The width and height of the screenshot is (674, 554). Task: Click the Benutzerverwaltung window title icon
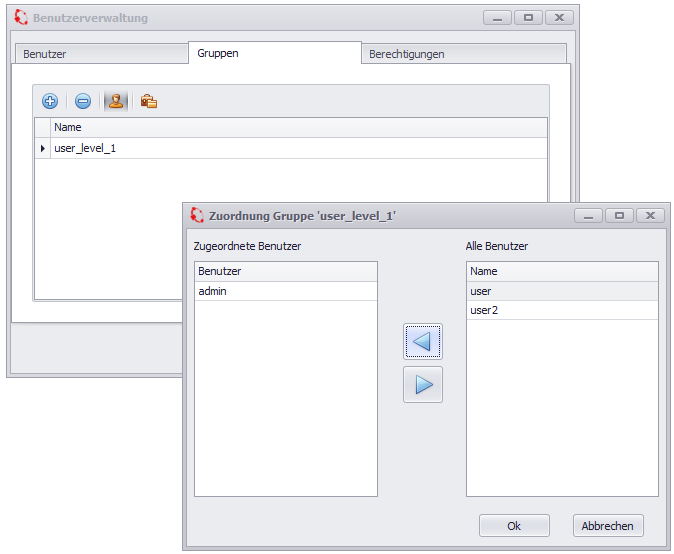pos(20,18)
